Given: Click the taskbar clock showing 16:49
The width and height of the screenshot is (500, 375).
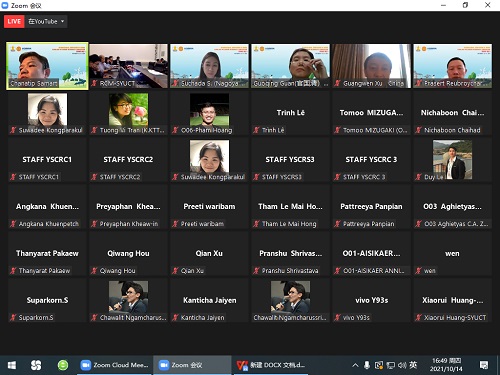Looking at the screenshot, I should click(x=446, y=365).
